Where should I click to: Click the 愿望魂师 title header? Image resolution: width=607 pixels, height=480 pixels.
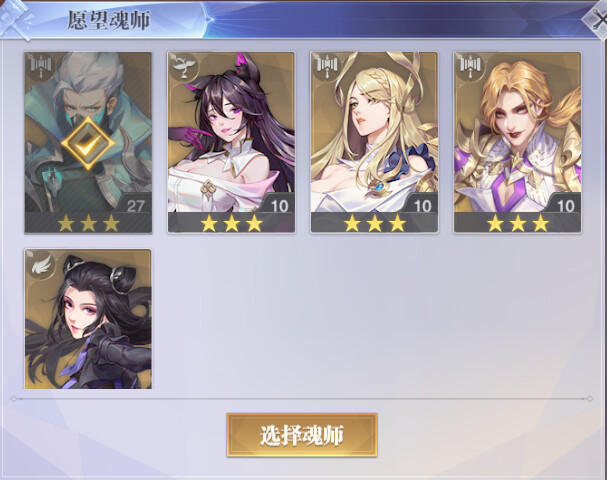[x=109, y=20]
